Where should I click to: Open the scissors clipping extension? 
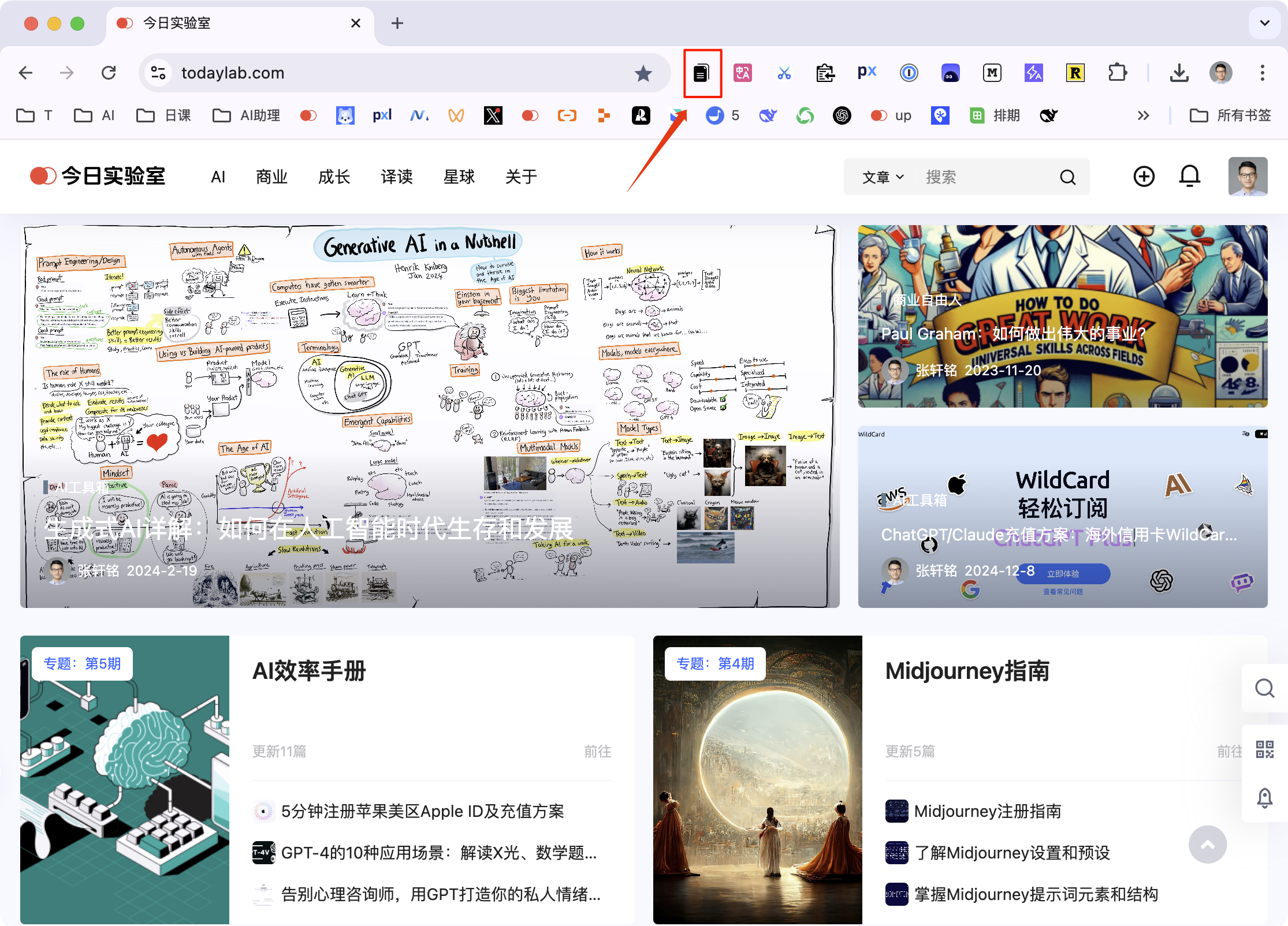coord(784,73)
